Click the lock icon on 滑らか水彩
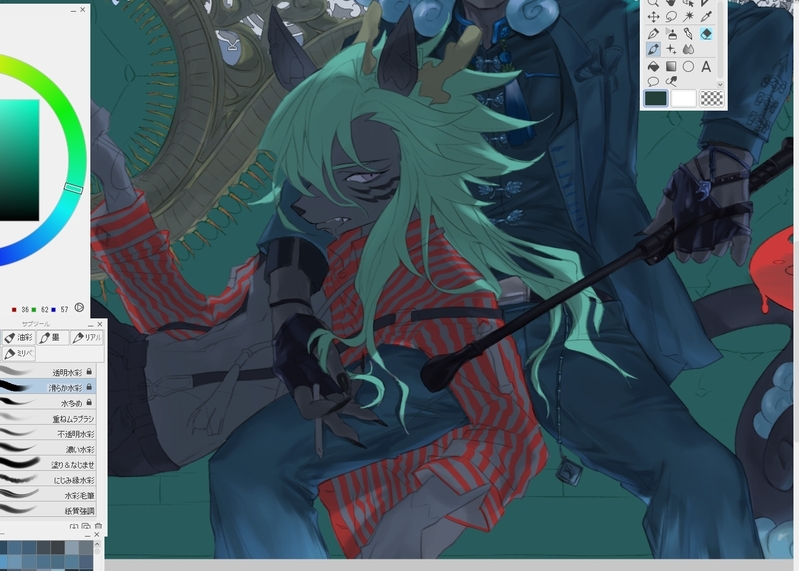The height and width of the screenshot is (571, 799). (x=89, y=387)
